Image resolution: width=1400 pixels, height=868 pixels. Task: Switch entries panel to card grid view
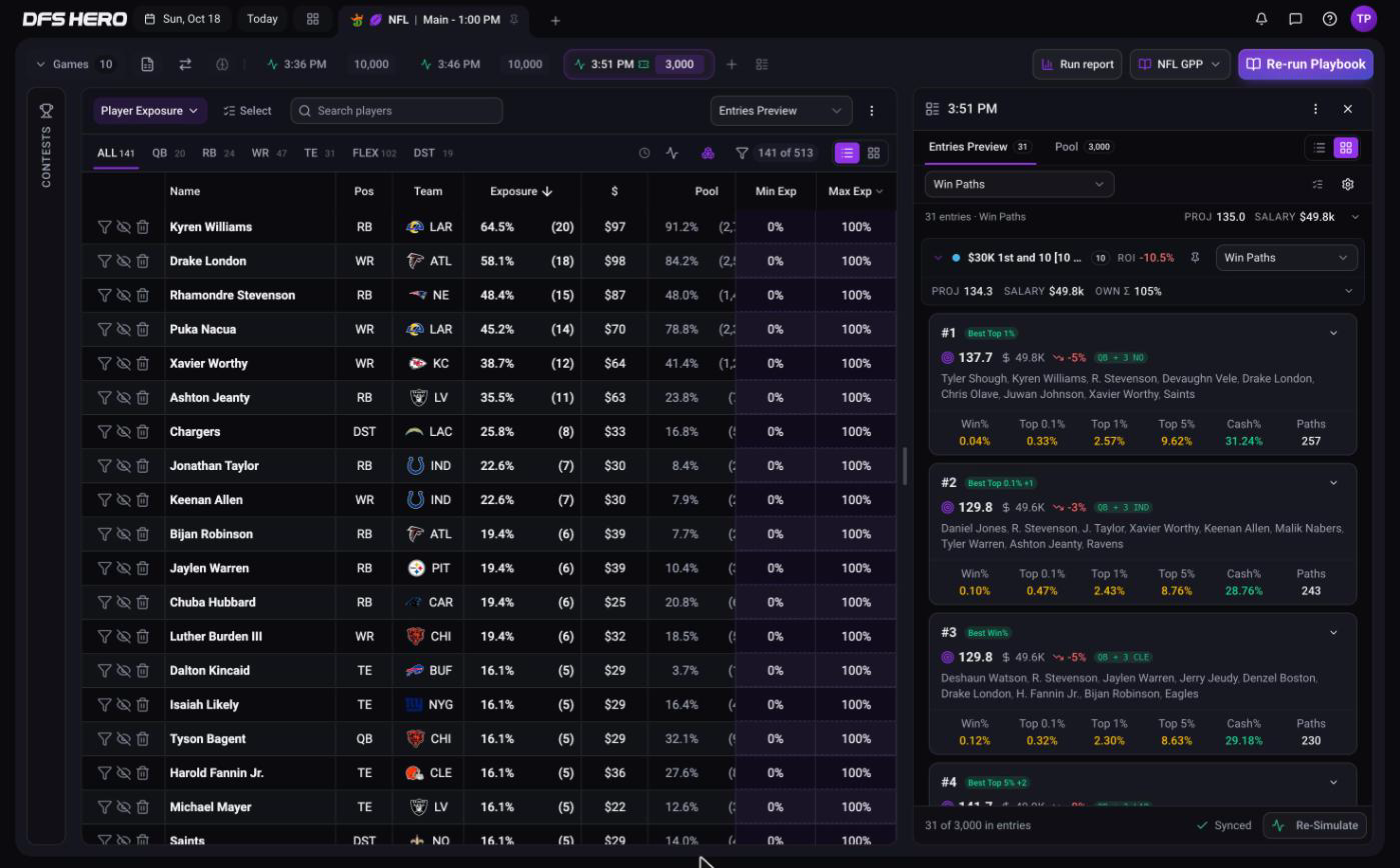(1346, 147)
